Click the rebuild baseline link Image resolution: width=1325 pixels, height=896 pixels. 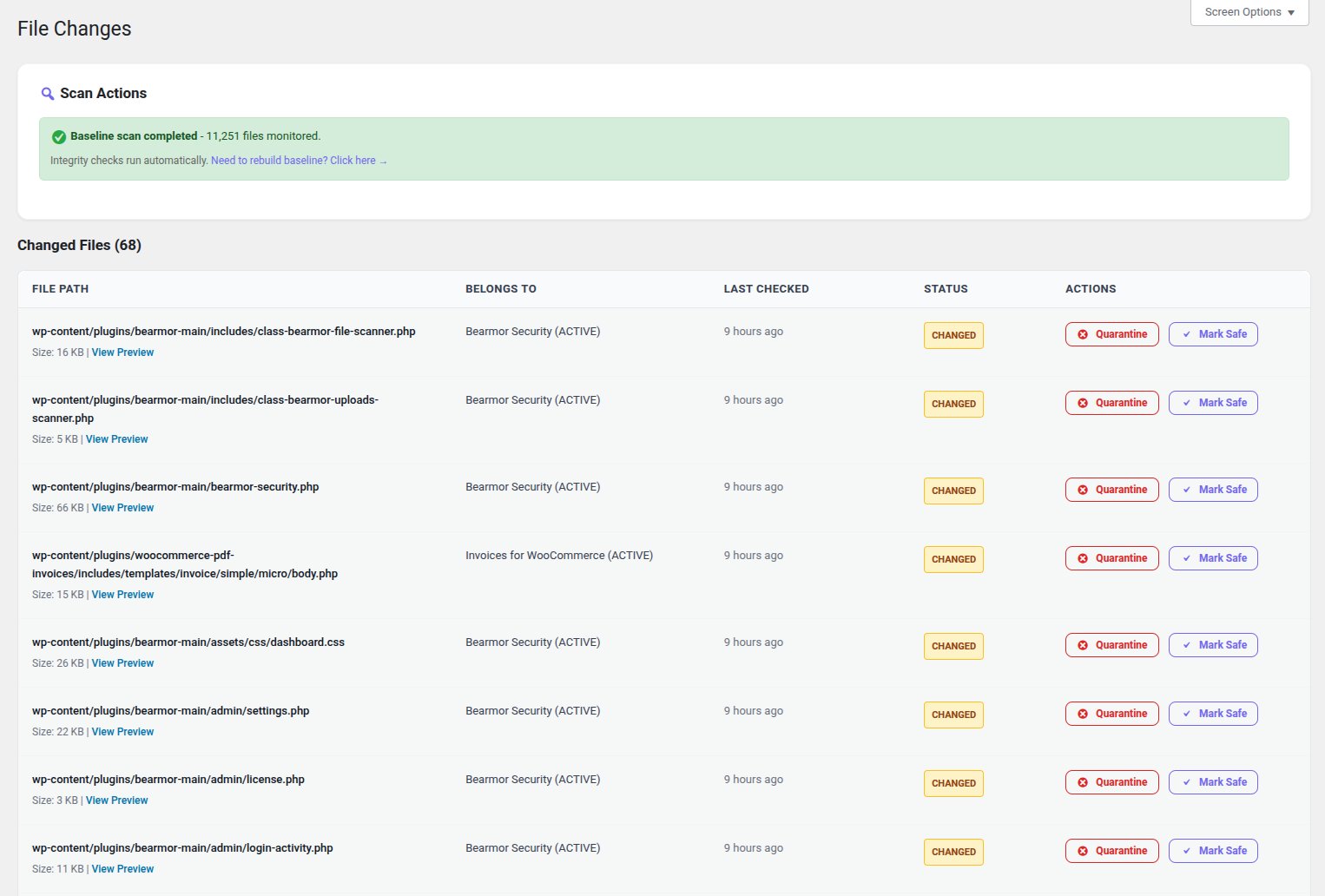pyautogui.click(x=299, y=160)
